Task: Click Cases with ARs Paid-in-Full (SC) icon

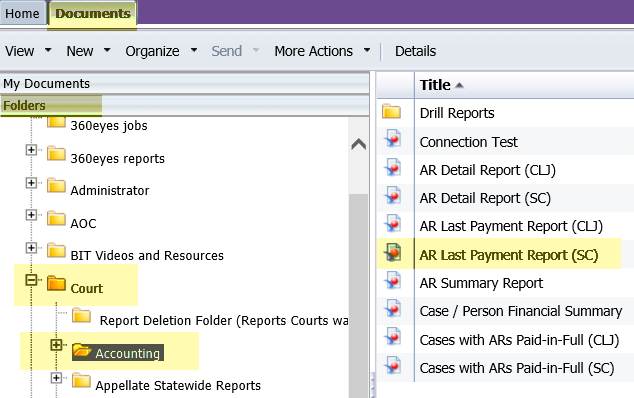Action: pyautogui.click(x=393, y=365)
